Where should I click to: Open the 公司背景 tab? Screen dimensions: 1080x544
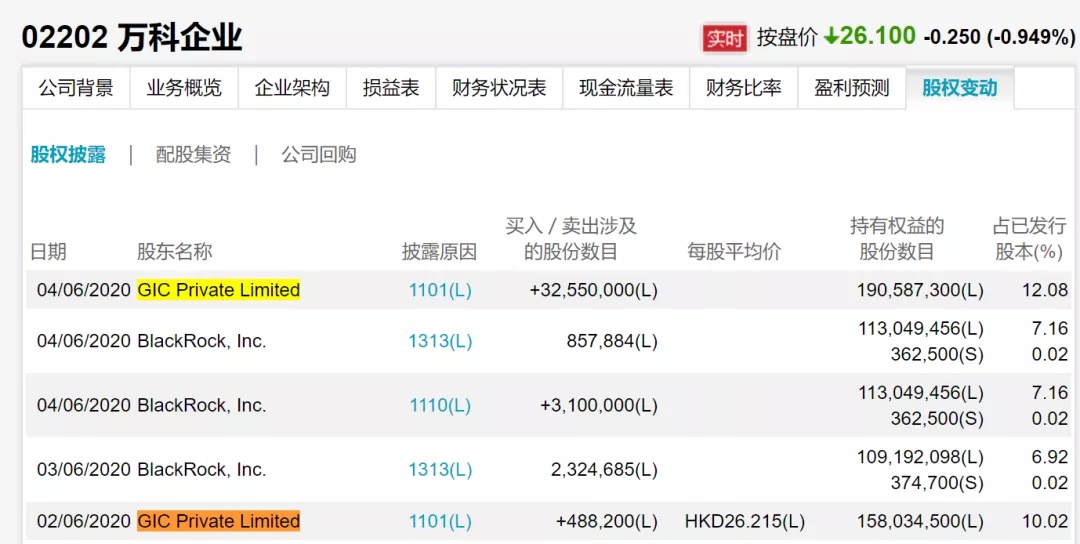coord(76,88)
